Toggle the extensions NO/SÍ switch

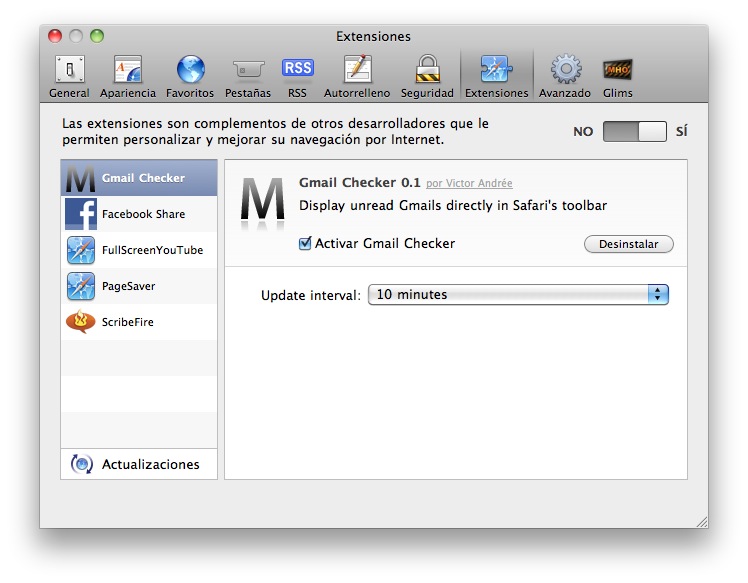click(634, 131)
